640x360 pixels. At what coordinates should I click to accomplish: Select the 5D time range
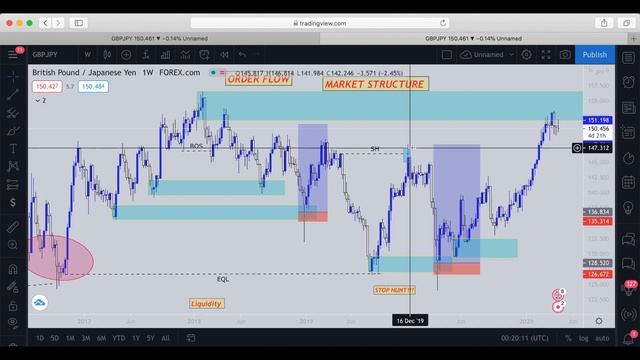click(55, 338)
